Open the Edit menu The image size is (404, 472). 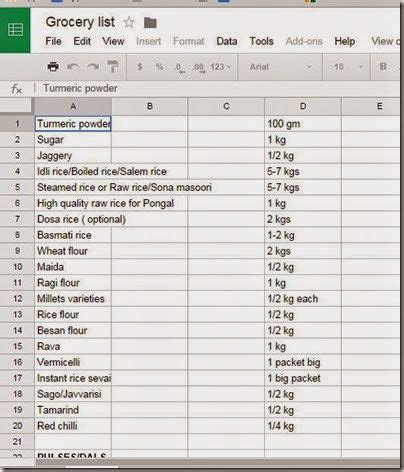pyautogui.click(x=82, y=41)
